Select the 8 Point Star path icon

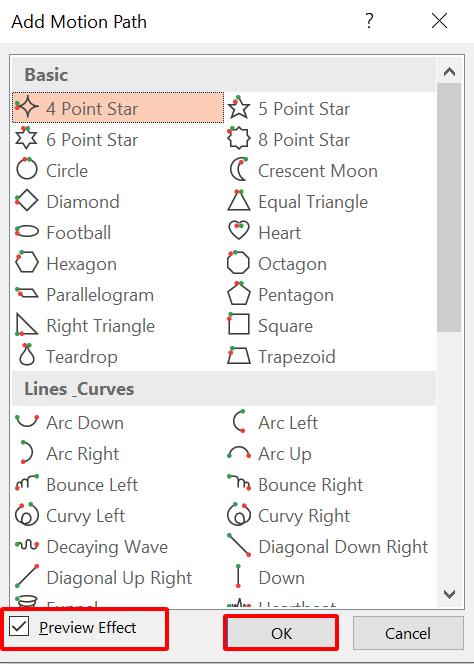coord(239,138)
